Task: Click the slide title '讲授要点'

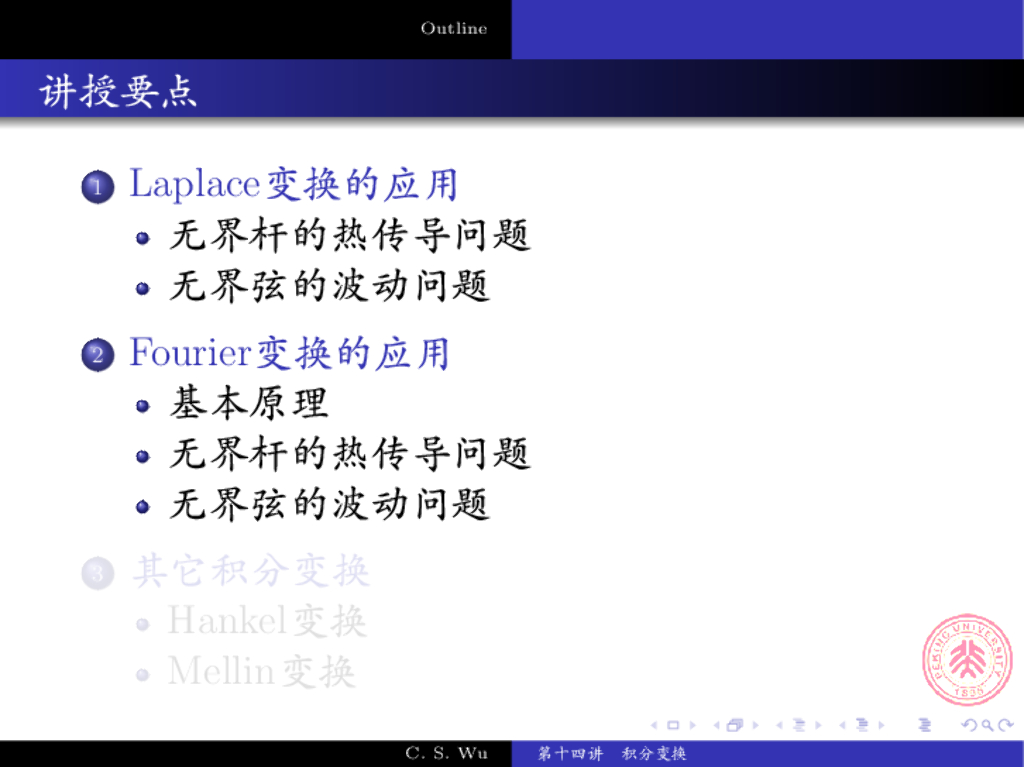Action: (x=118, y=90)
